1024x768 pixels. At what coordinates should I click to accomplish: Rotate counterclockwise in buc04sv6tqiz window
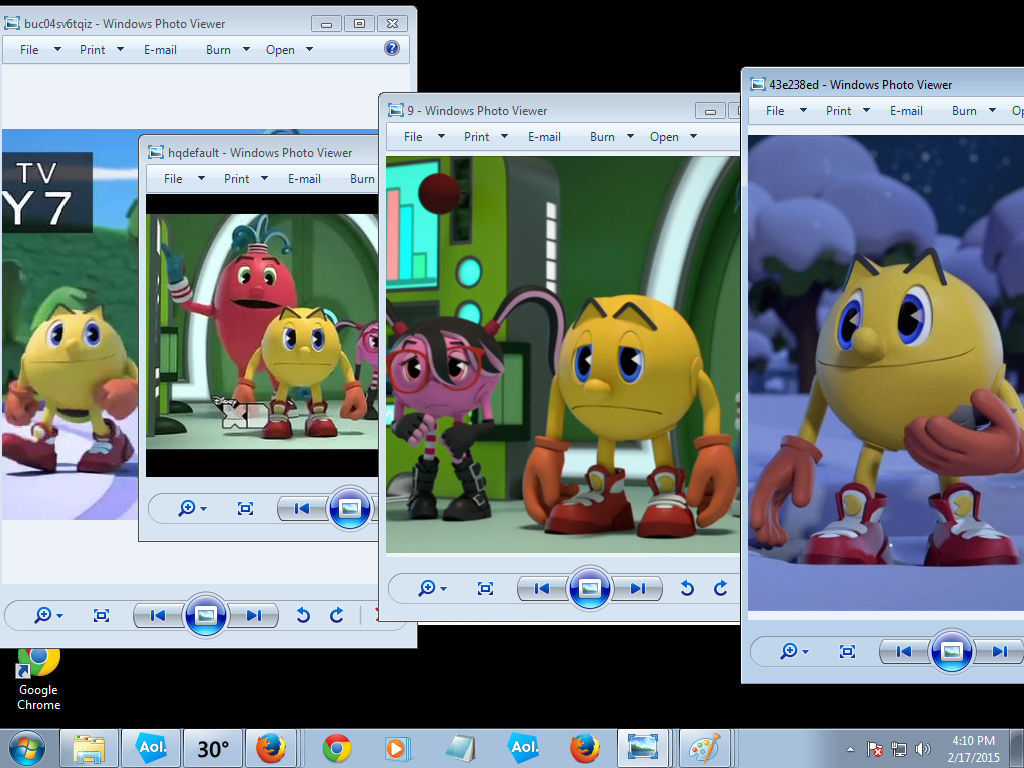click(x=303, y=615)
